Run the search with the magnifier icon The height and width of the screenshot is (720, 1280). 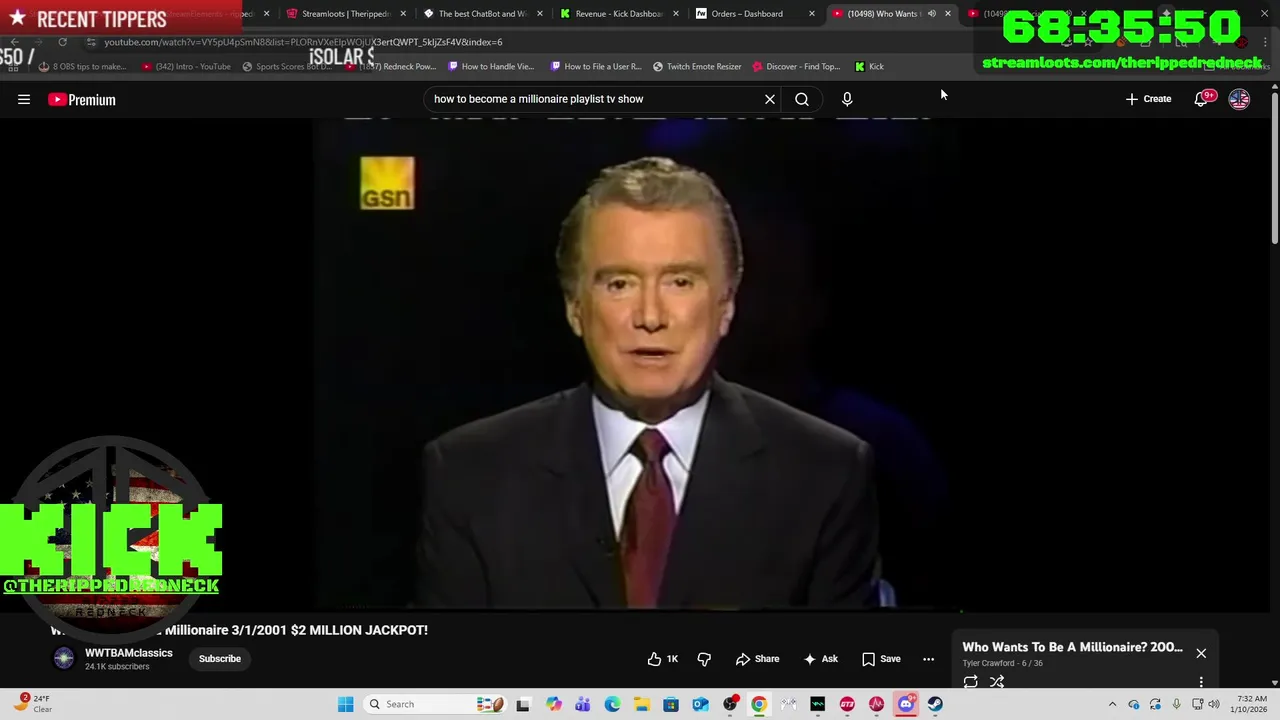(802, 99)
